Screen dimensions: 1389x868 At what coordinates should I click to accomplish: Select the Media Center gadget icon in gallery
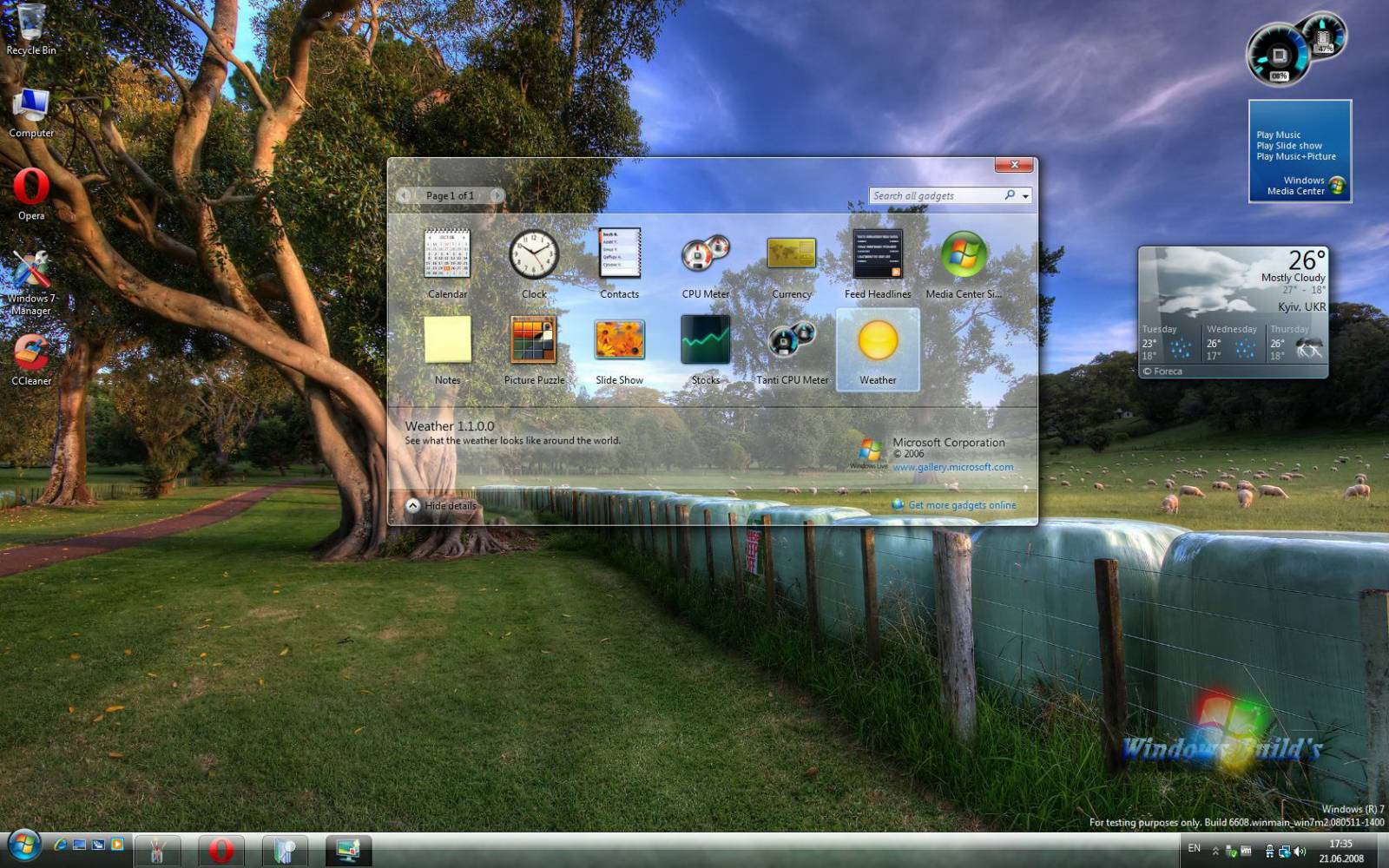(964, 253)
